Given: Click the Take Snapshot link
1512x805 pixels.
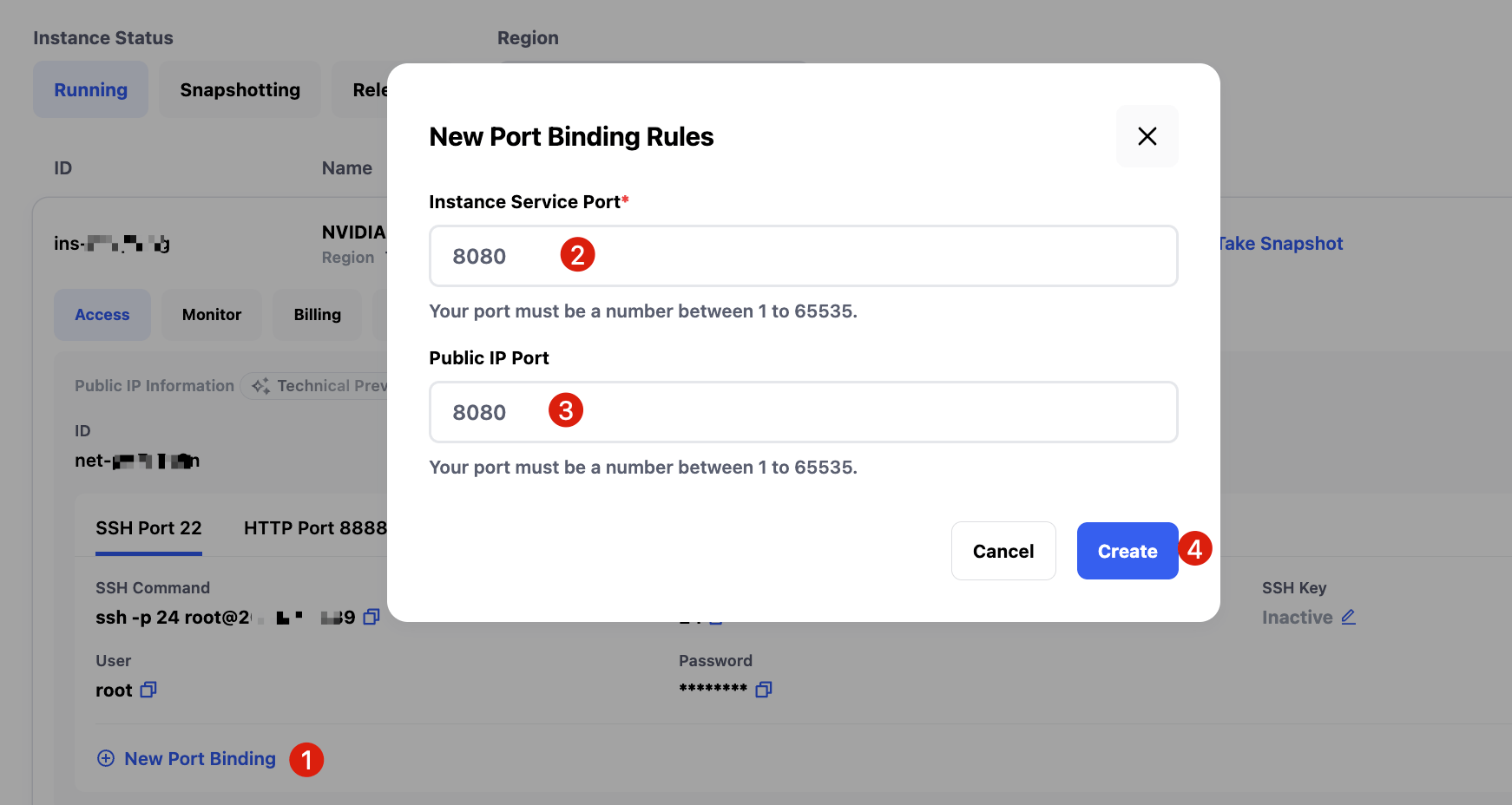Looking at the screenshot, I should (x=1281, y=244).
